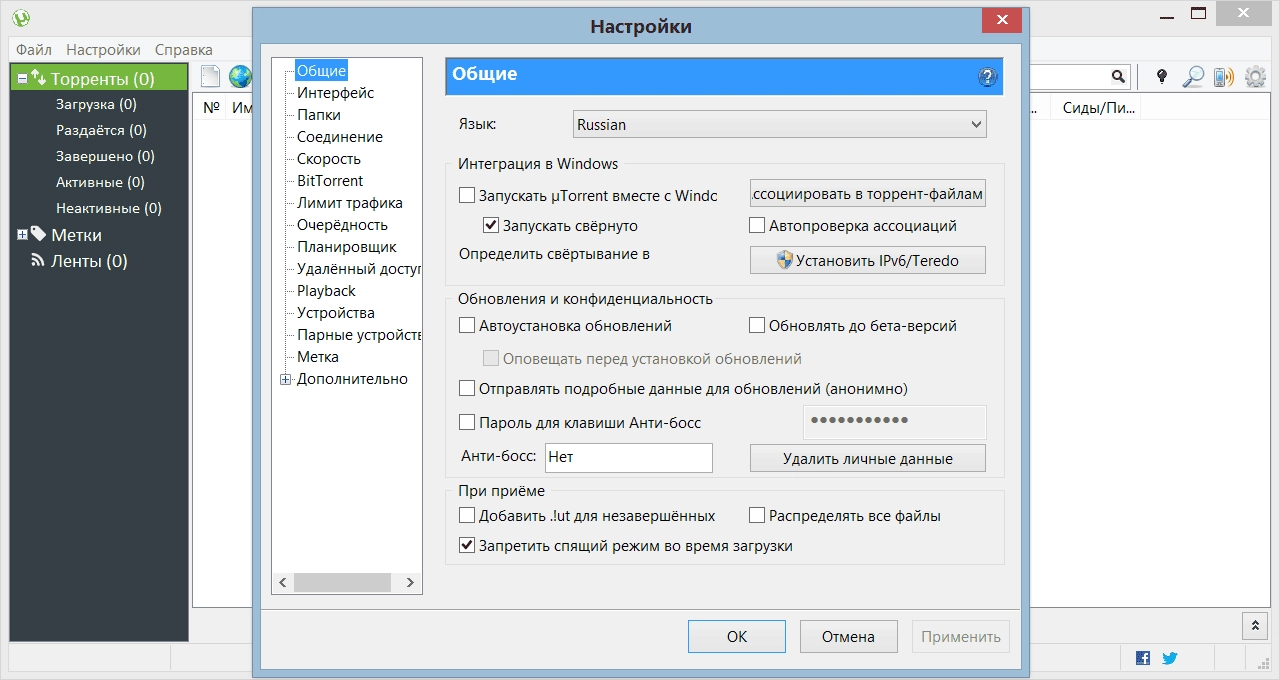
Task: Click the remote device pairing icon
Action: pos(1225,76)
